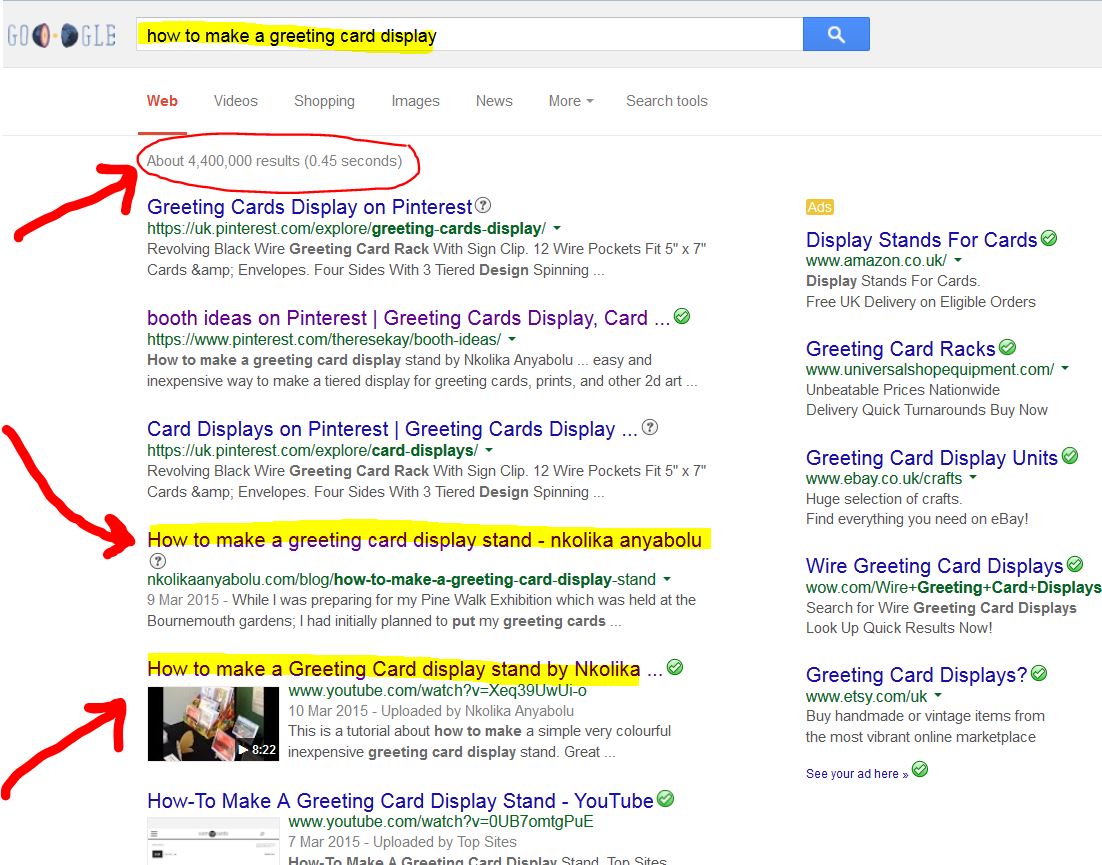Open 'How to make a greeting card display stand - nkolika anyabolu'
The height and width of the screenshot is (865, 1102).
(x=424, y=540)
